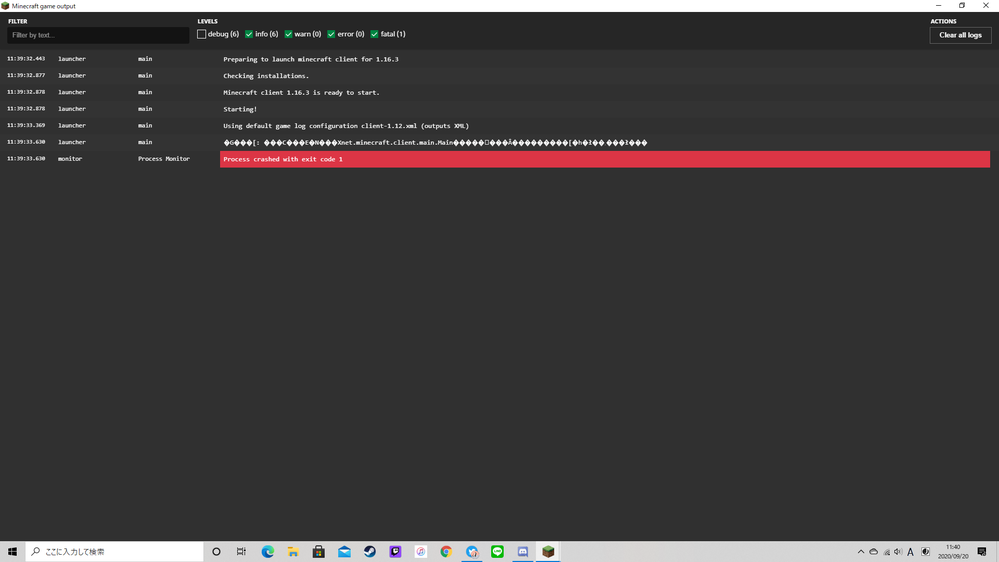The image size is (999, 562).
Task: Open the blue bird app on taskbar
Action: (471, 552)
